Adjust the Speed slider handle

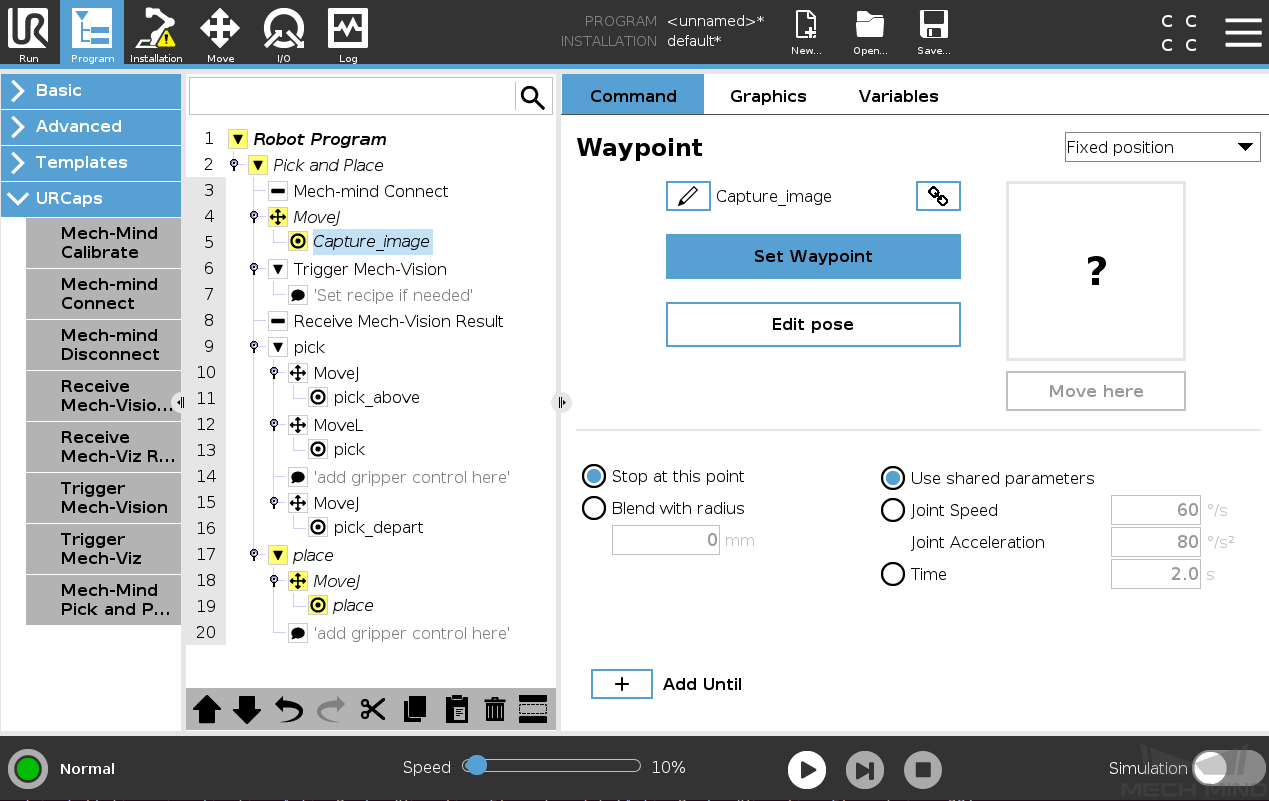477,766
